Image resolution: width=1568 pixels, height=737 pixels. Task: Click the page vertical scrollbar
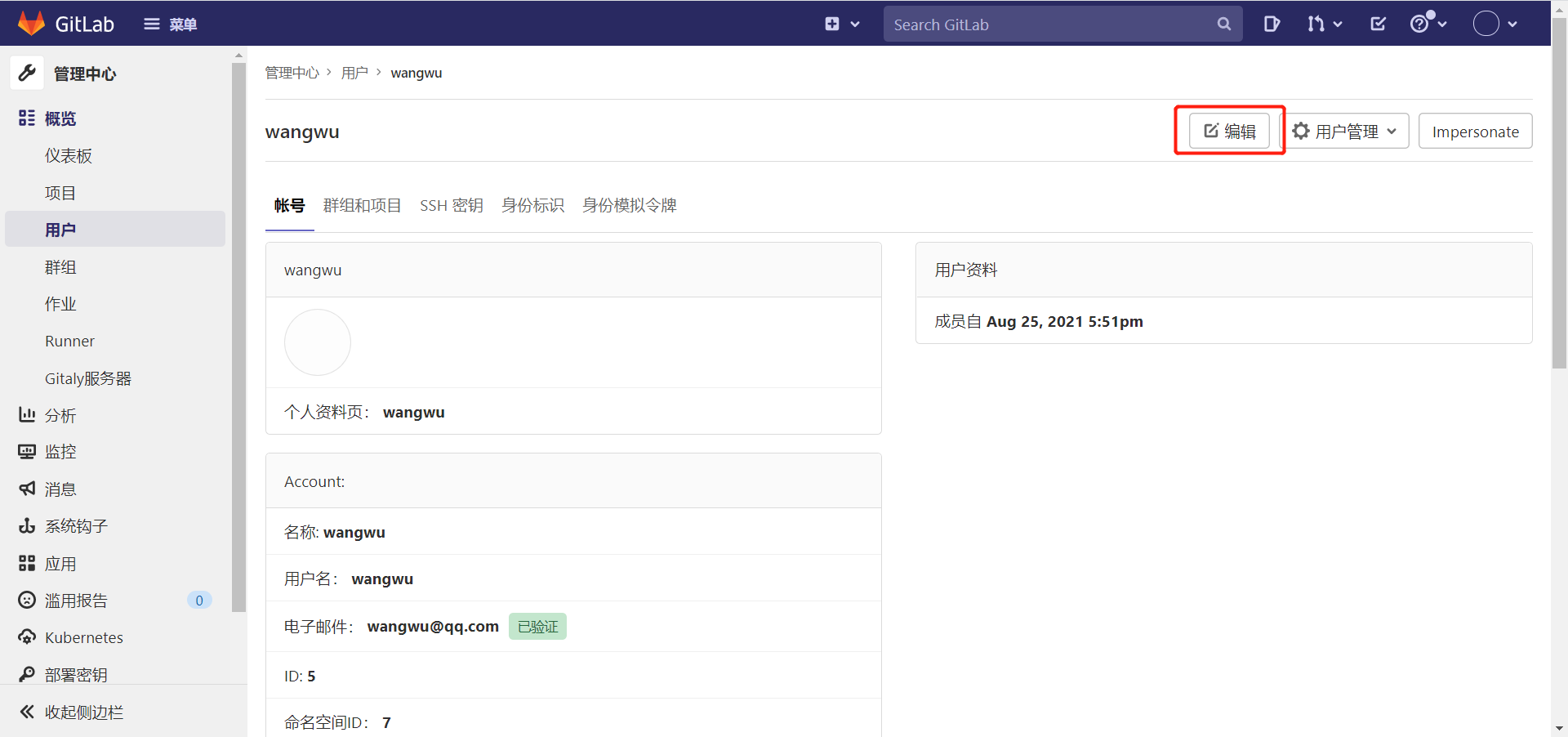(x=1559, y=194)
